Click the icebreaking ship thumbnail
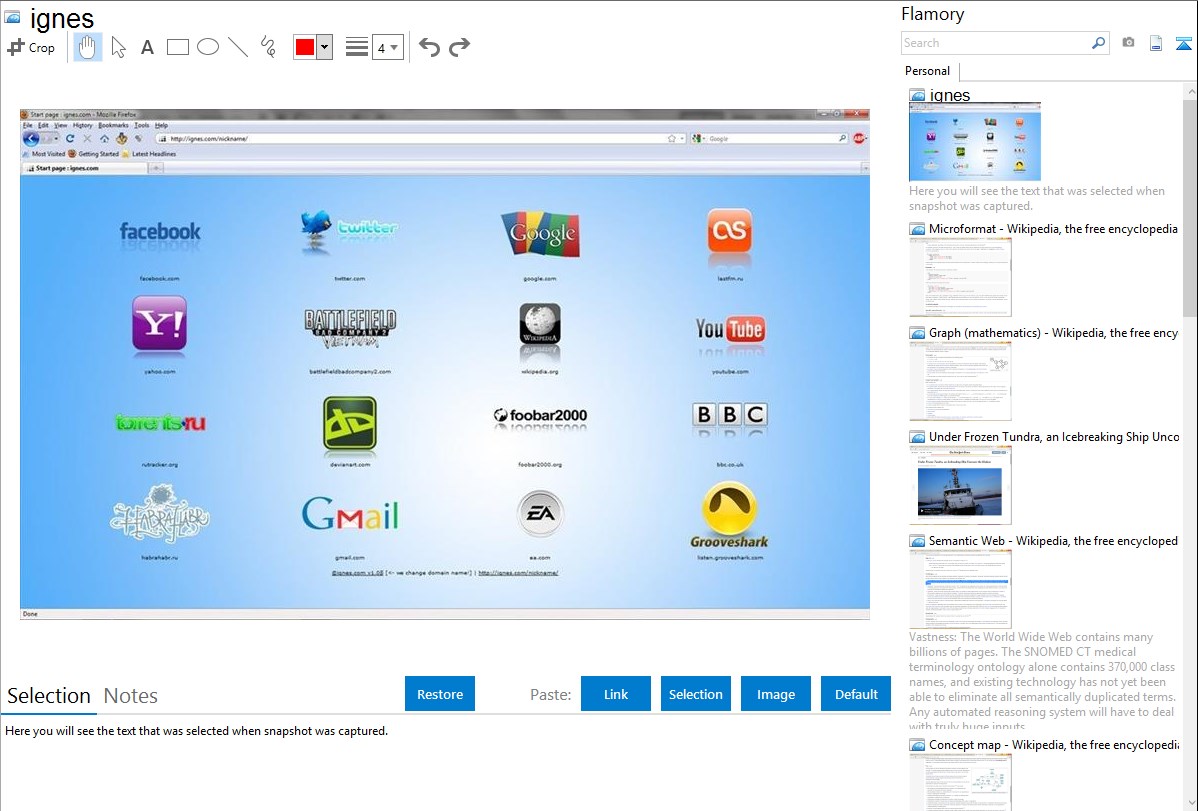 [960, 485]
